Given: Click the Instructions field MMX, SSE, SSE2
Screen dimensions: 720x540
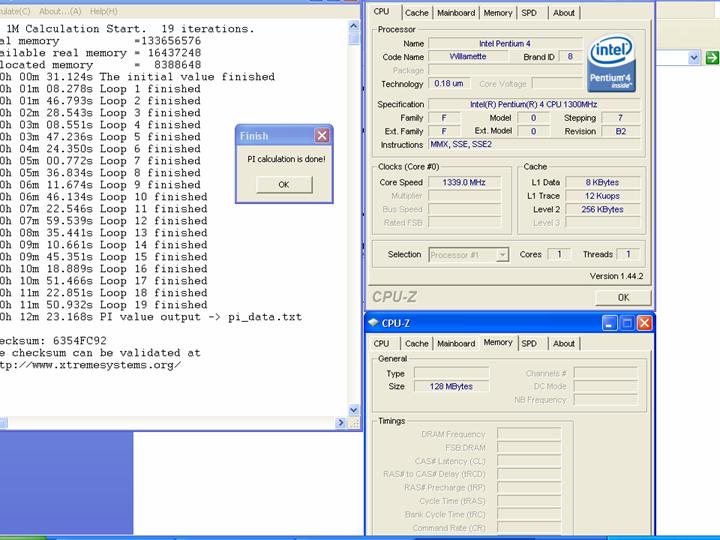Looking at the screenshot, I should (534, 144).
